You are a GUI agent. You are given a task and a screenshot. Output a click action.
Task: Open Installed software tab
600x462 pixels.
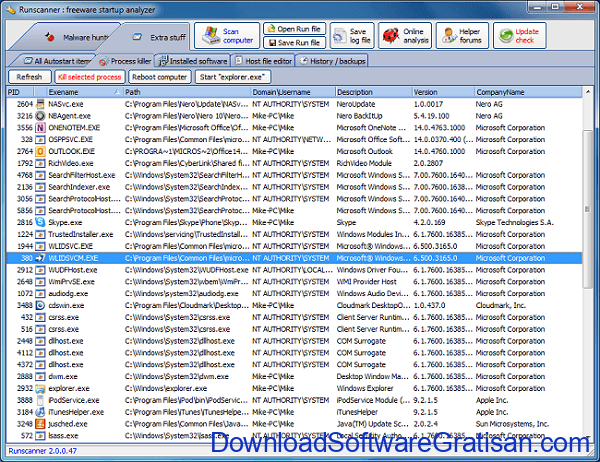tap(192, 61)
